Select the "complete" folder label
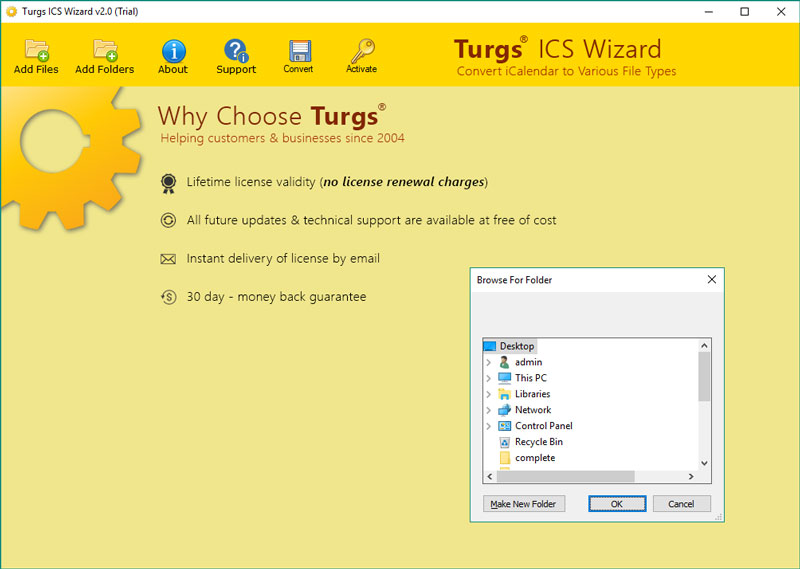 tap(535, 458)
